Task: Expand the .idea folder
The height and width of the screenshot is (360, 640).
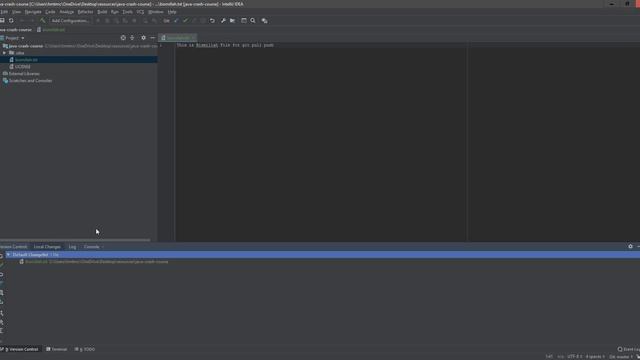Action: coord(4,53)
